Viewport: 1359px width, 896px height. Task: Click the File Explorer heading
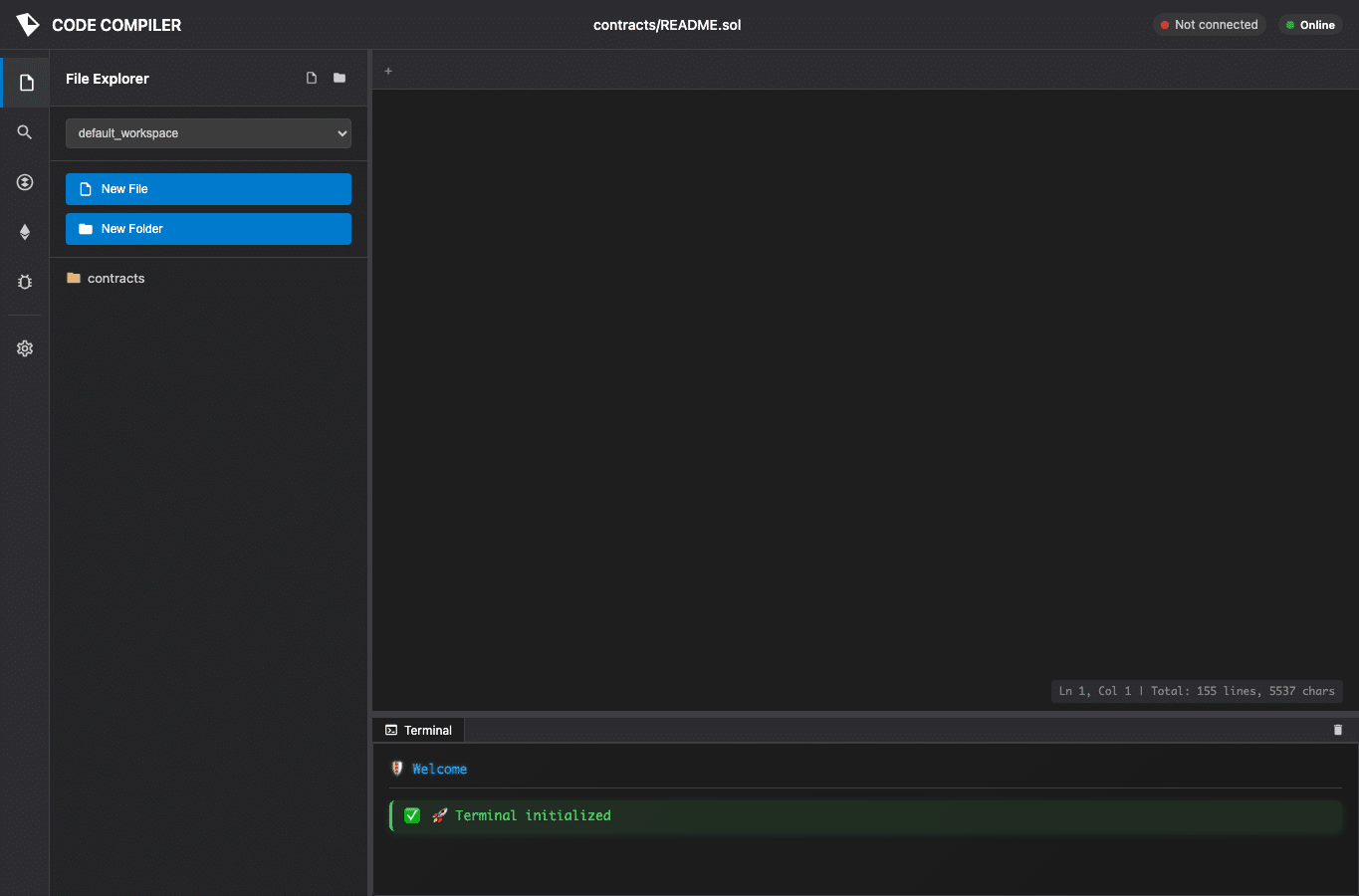click(x=108, y=79)
